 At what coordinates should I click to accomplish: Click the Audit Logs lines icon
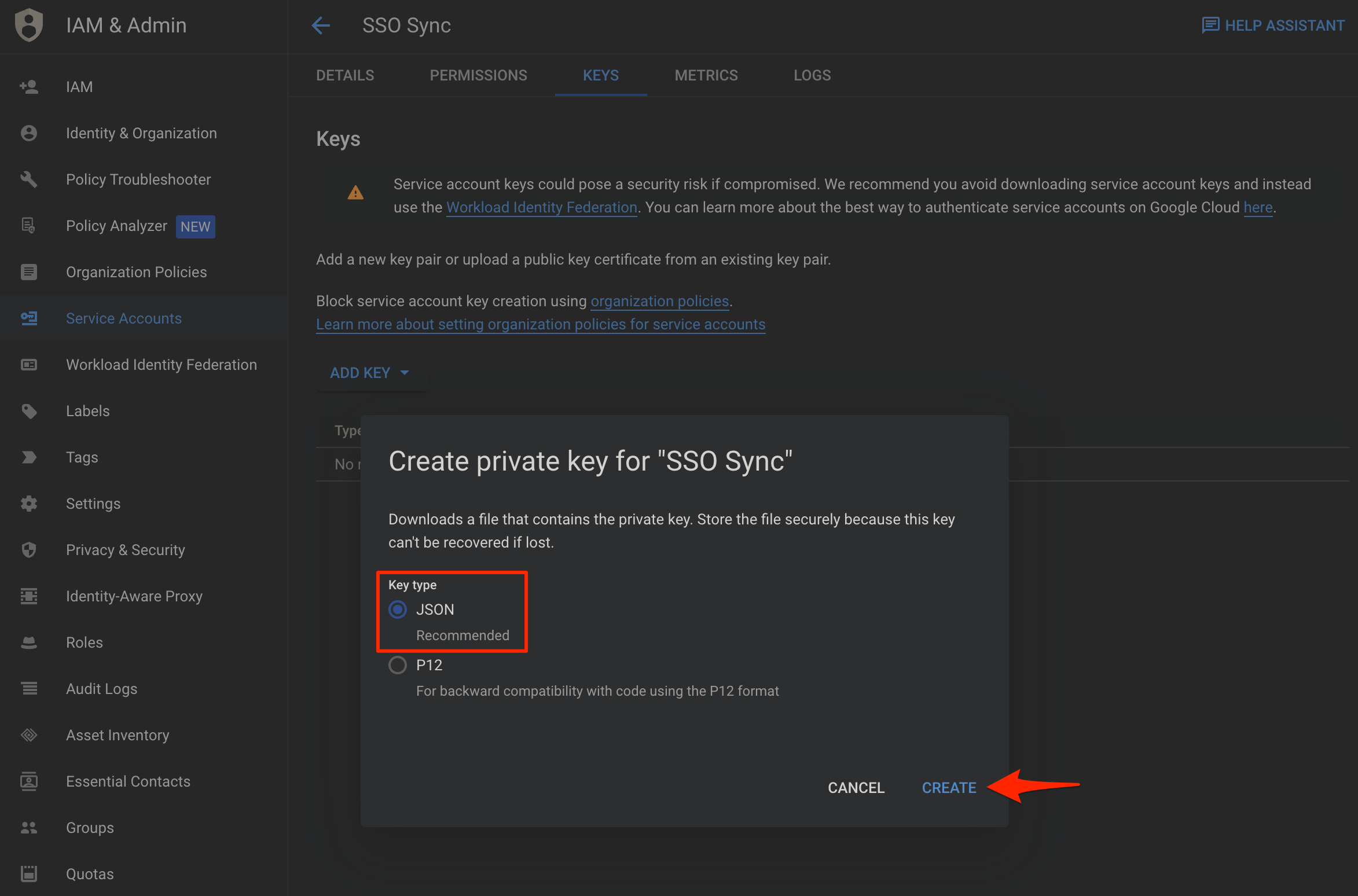pos(29,689)
